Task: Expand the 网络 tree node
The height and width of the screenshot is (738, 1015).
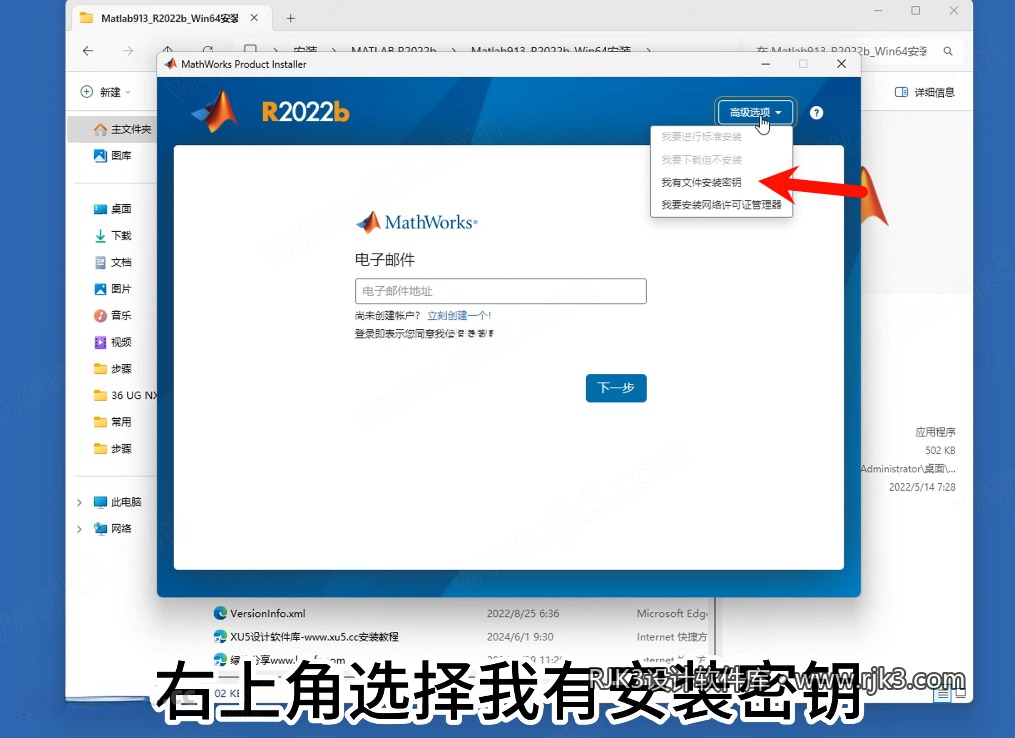Action: 79,529
